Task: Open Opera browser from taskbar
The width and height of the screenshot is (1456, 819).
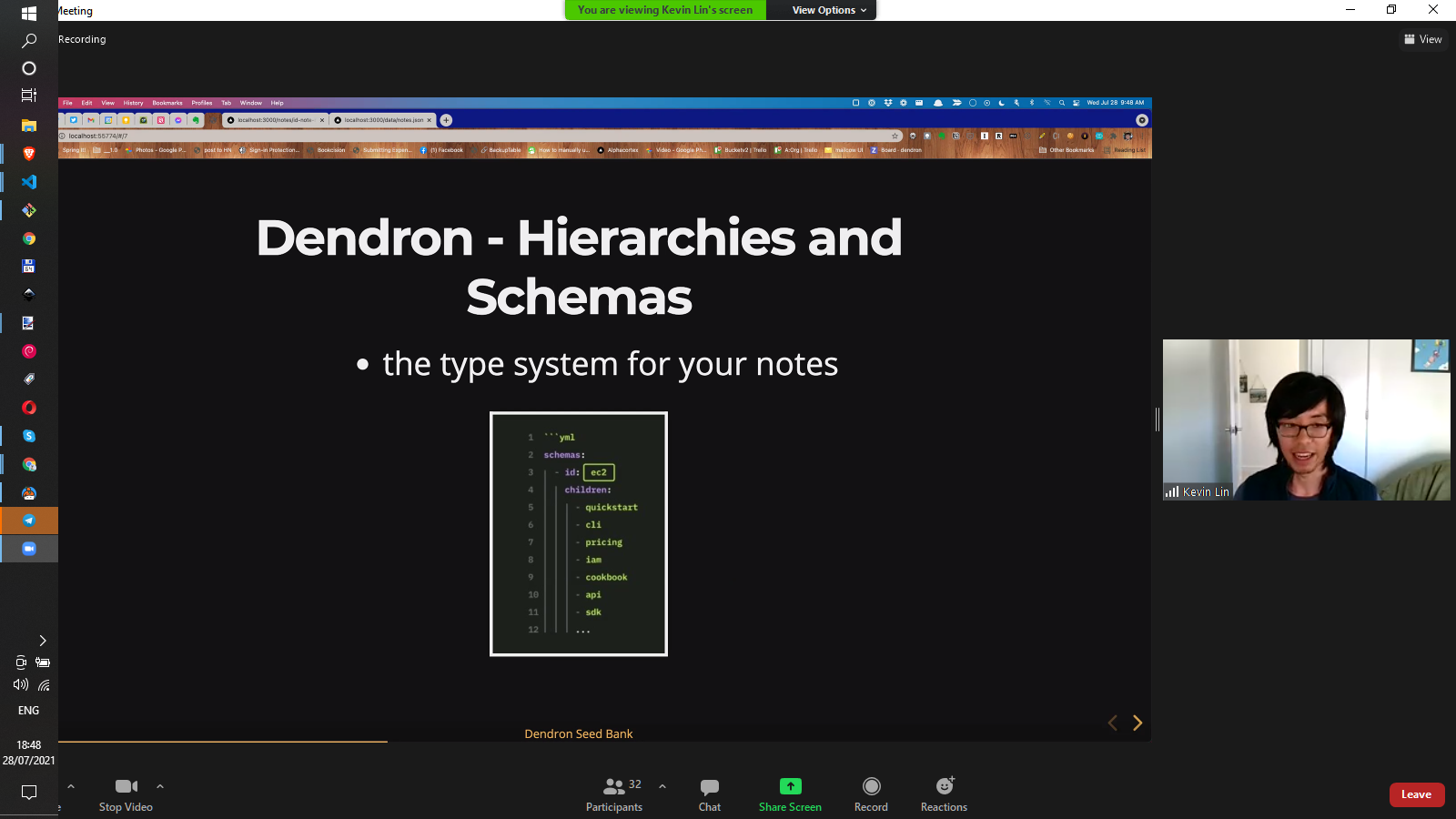Action: [29, 408]
